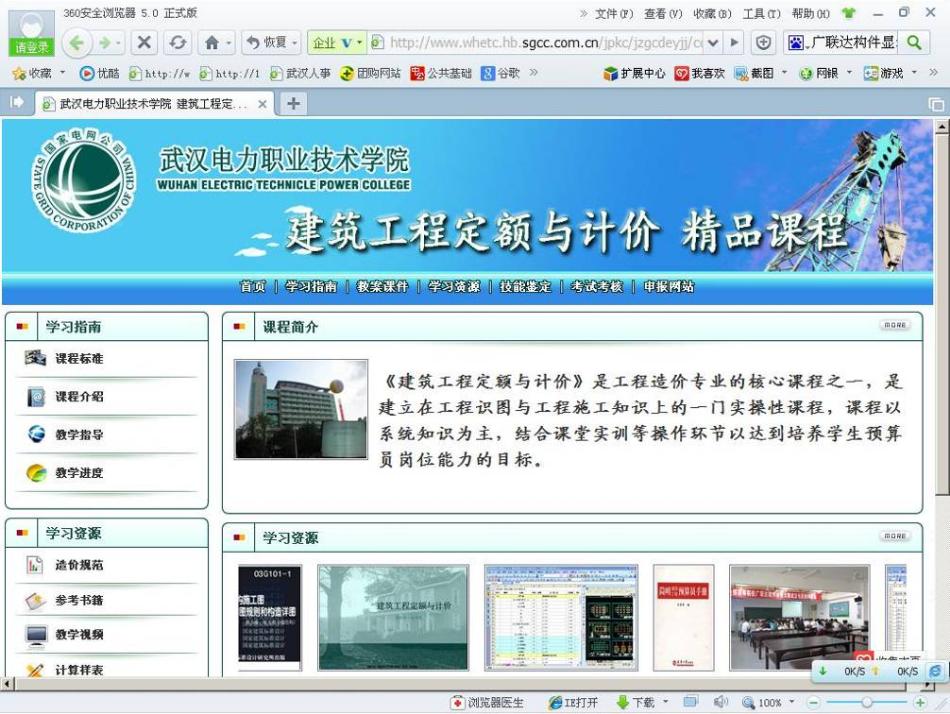Click the green magnifier search icon
The image size is (950, 714).
(915, 42)
